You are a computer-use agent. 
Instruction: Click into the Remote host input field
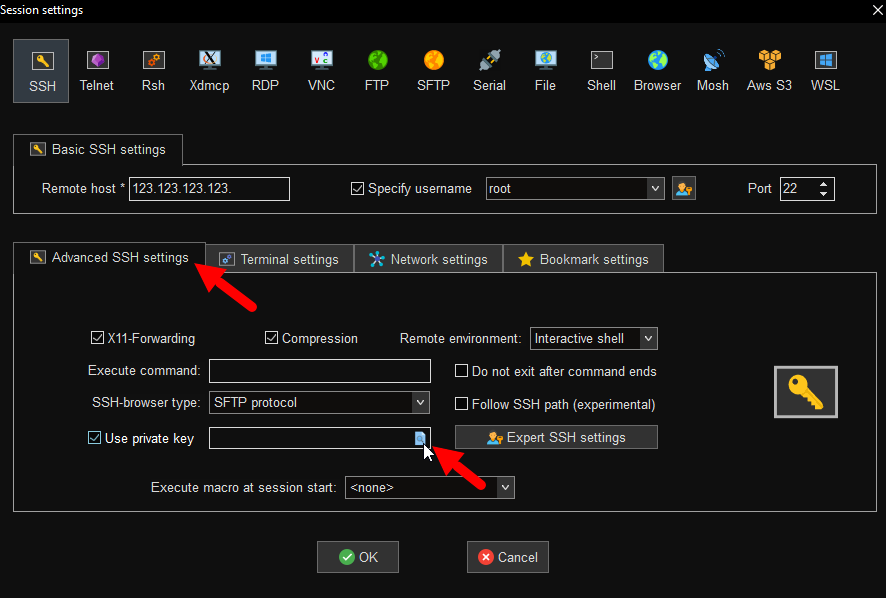coord(209,189)
